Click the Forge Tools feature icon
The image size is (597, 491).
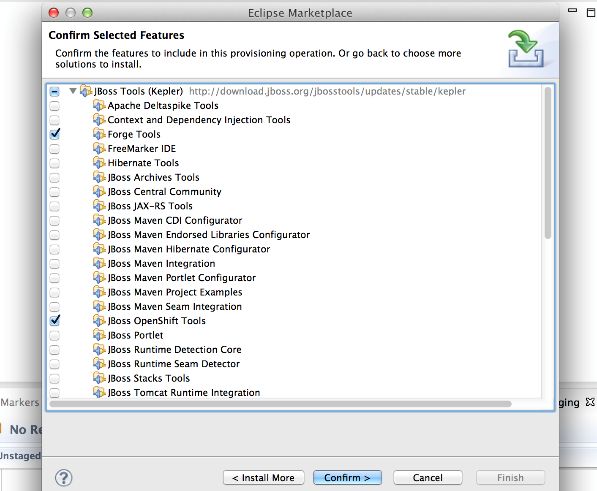tap(99, 134)
